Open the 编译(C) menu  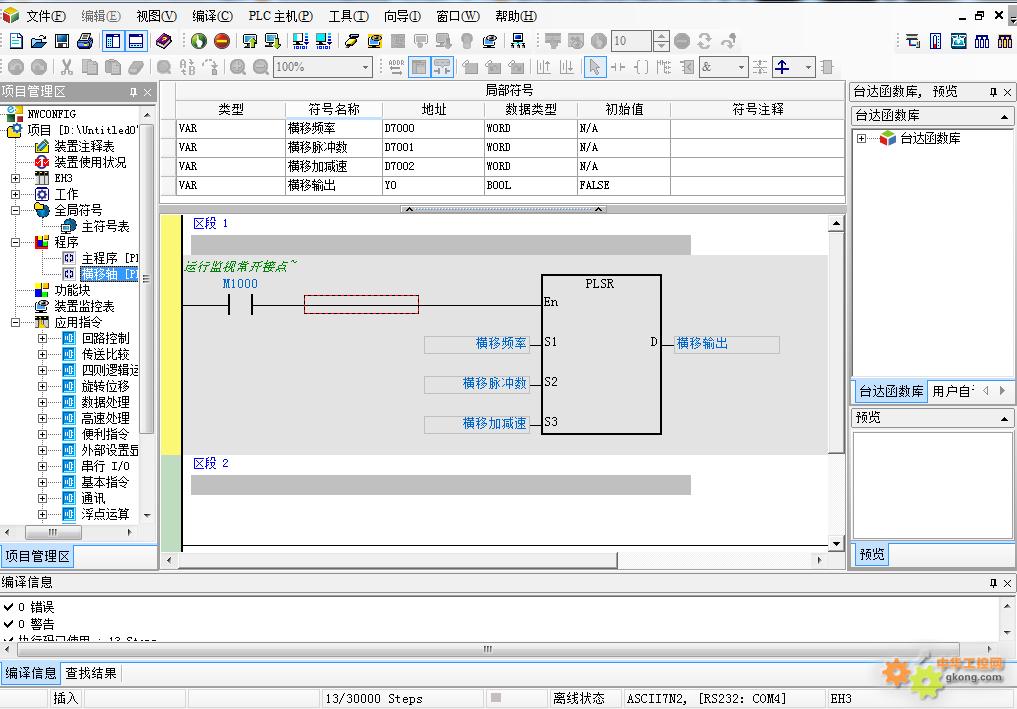click(x=212, y=16)
